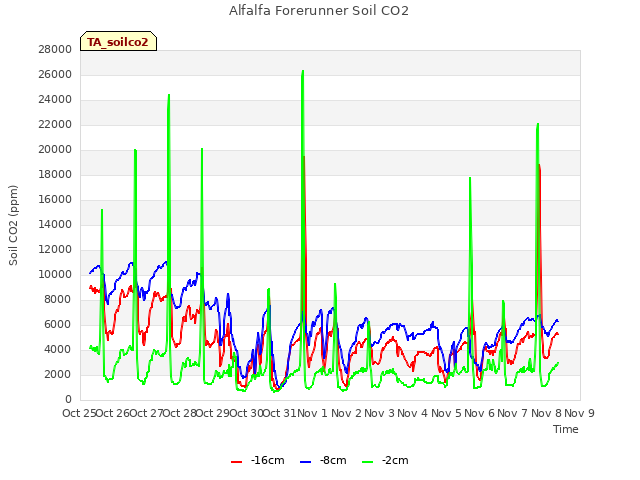Click the 8000 y-axis tick label
Screen dimensions: 640x480
pyautogui.click(x=58, y=299)
